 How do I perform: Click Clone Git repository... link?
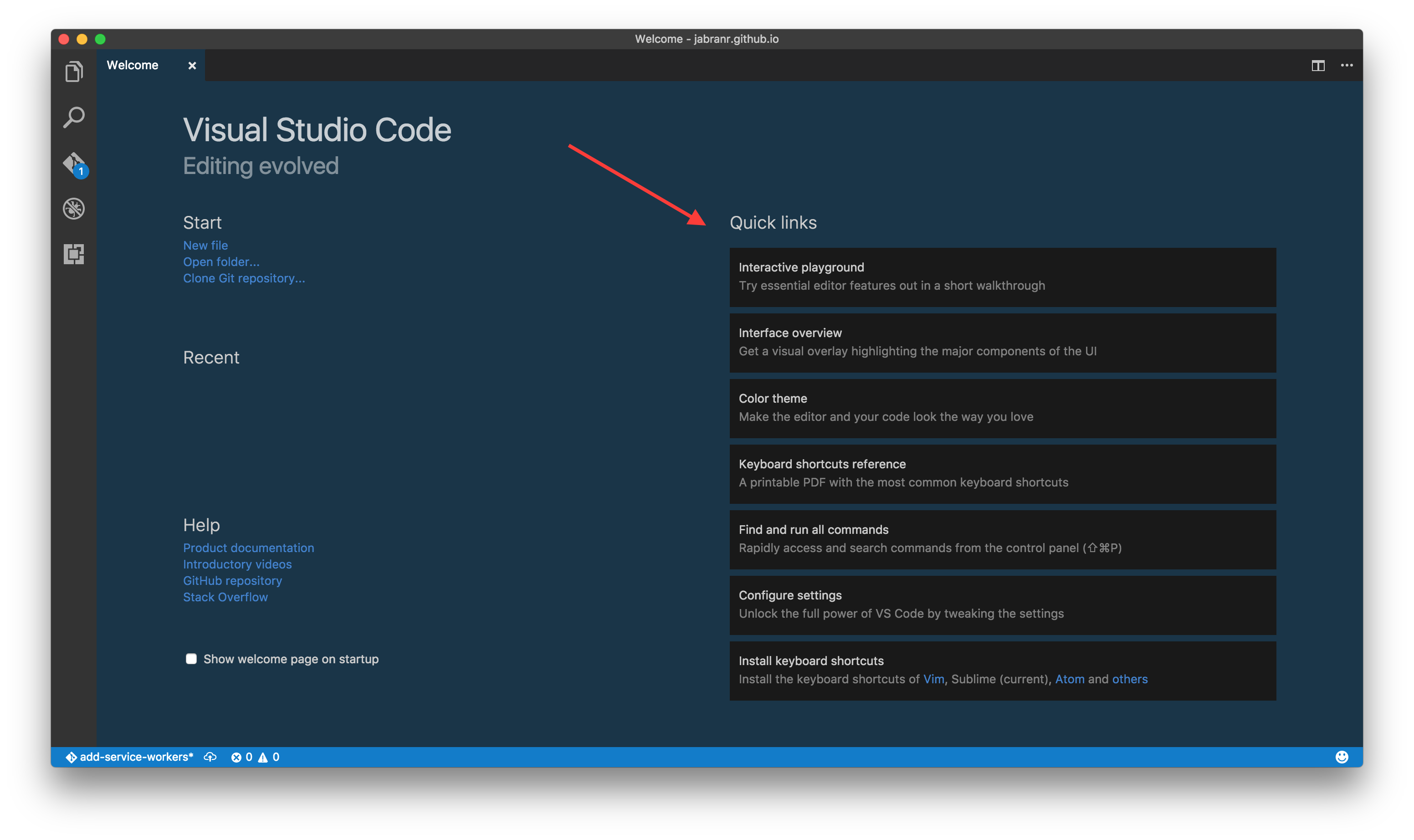(244, 278)
